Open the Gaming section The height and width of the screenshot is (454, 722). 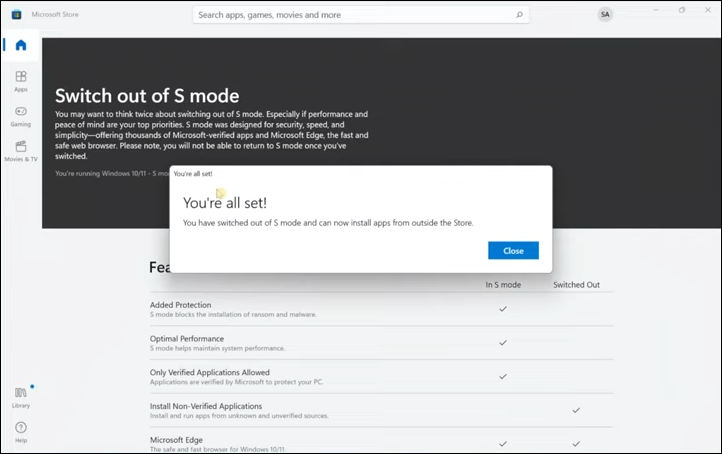click(20, 115)
